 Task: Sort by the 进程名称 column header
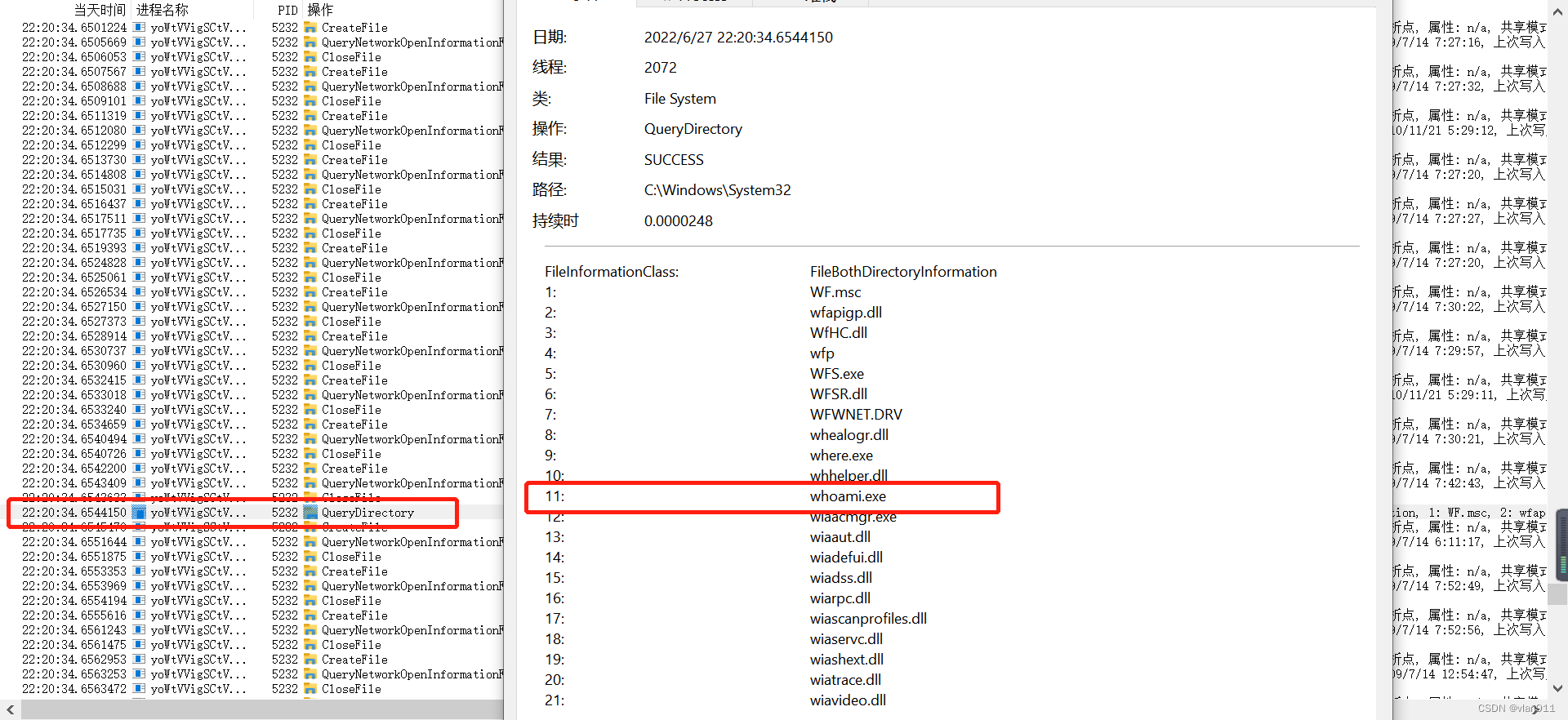(162, 10)
